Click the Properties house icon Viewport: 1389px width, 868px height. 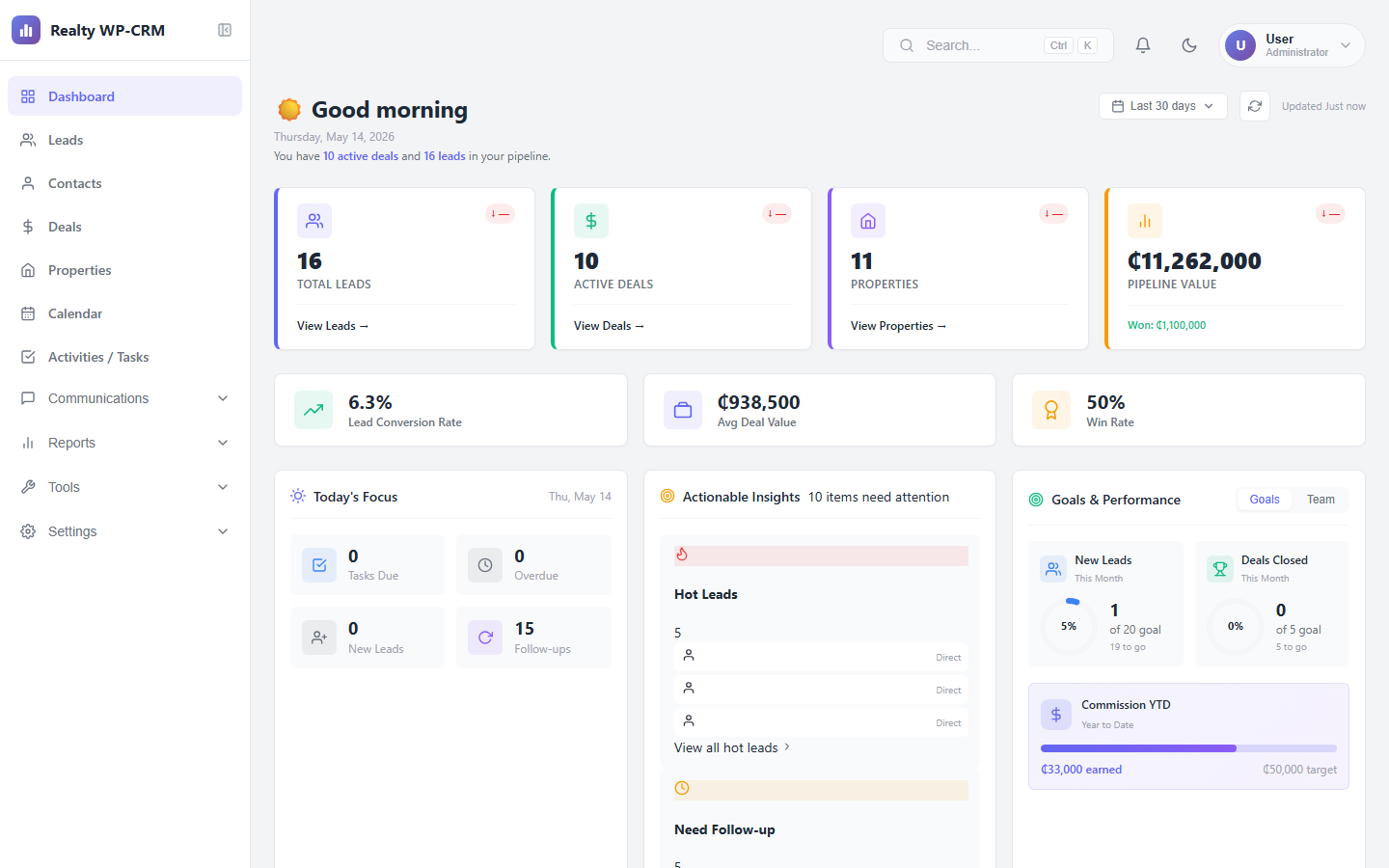click(x=868, y=221)
